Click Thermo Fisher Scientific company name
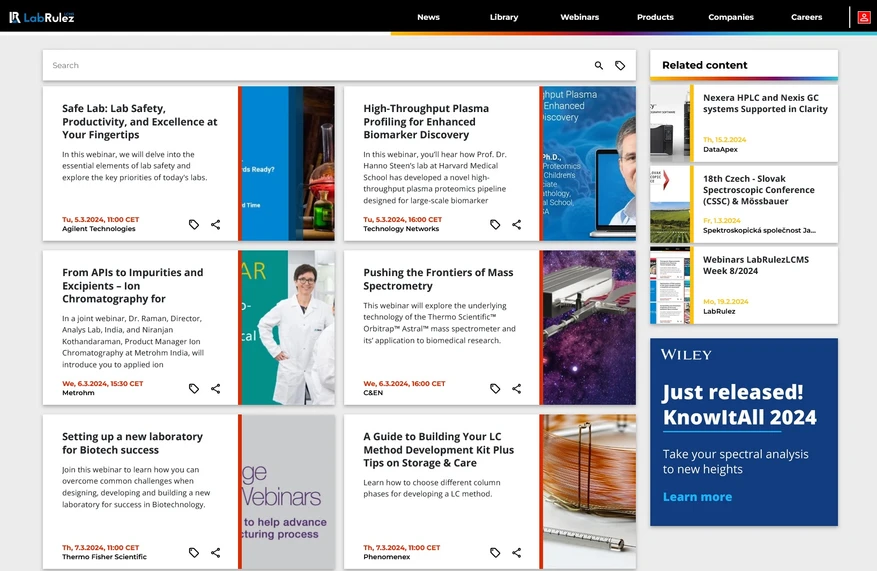 (104, 556)
